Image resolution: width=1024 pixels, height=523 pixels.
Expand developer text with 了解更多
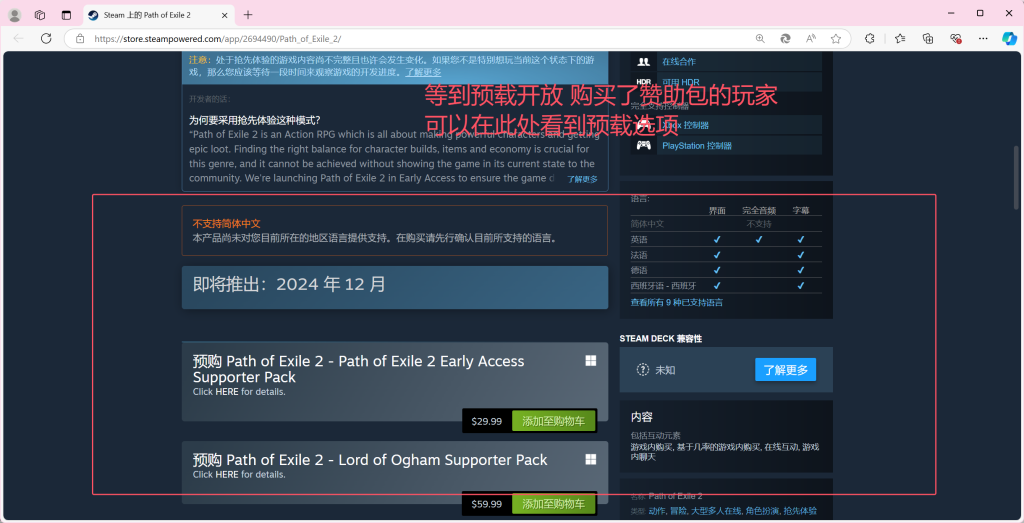coord(582,179)
